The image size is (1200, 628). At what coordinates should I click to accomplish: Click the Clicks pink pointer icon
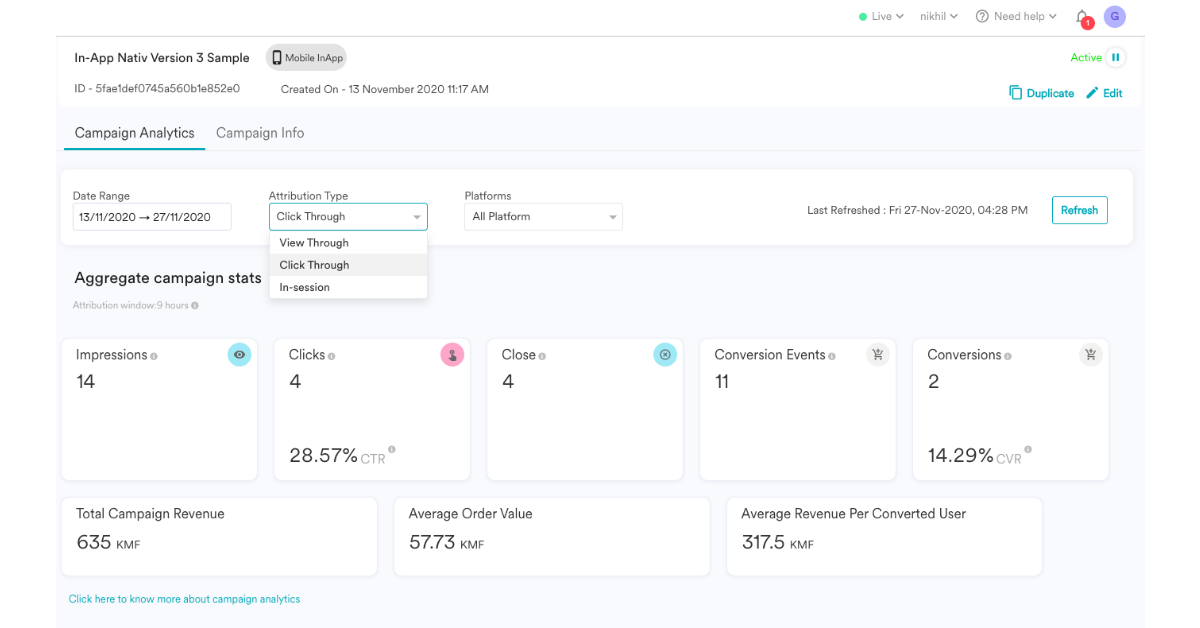(x=452, y=354)
